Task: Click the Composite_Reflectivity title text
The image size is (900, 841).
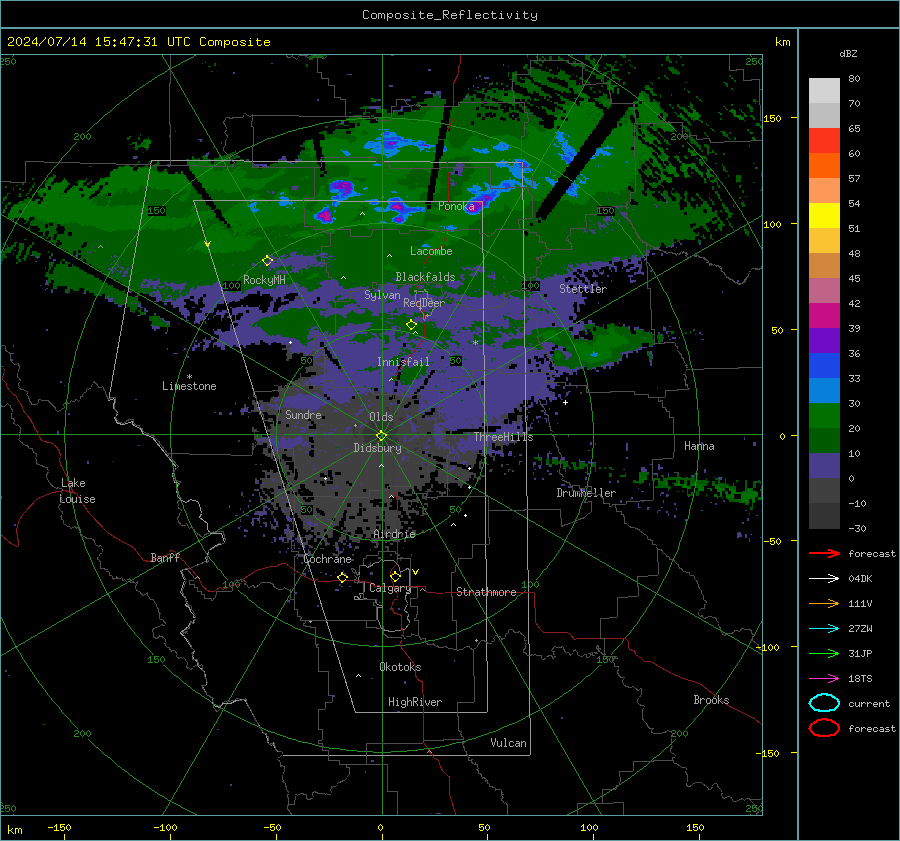Action: point(450,15)
